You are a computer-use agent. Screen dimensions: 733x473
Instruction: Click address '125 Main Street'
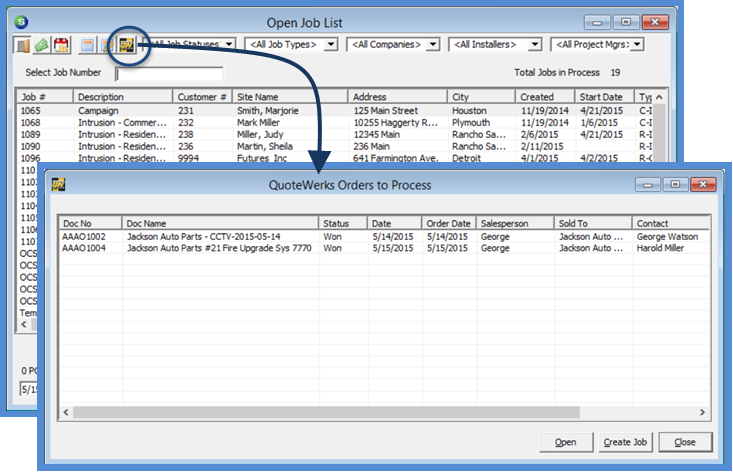(x=386, y=111)
